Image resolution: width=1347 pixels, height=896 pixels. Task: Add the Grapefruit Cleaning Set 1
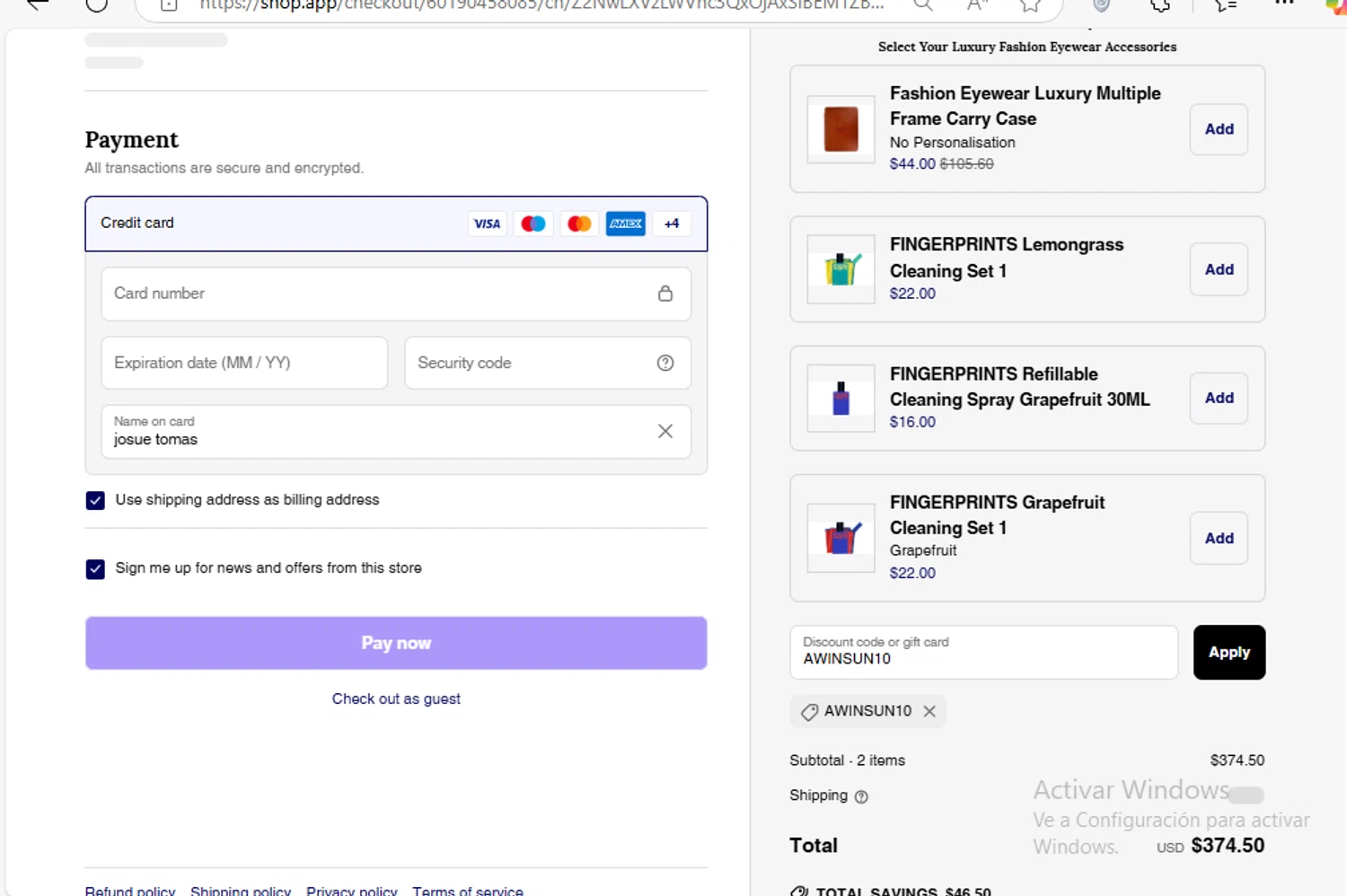pyautogui.click(x=1219, y=538)
